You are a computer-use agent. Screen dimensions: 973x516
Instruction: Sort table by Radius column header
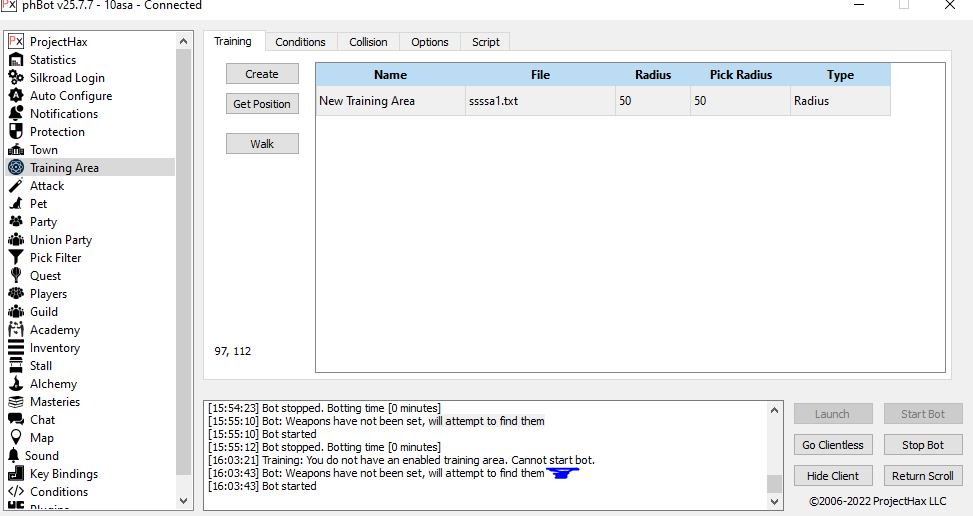(652, 75)
